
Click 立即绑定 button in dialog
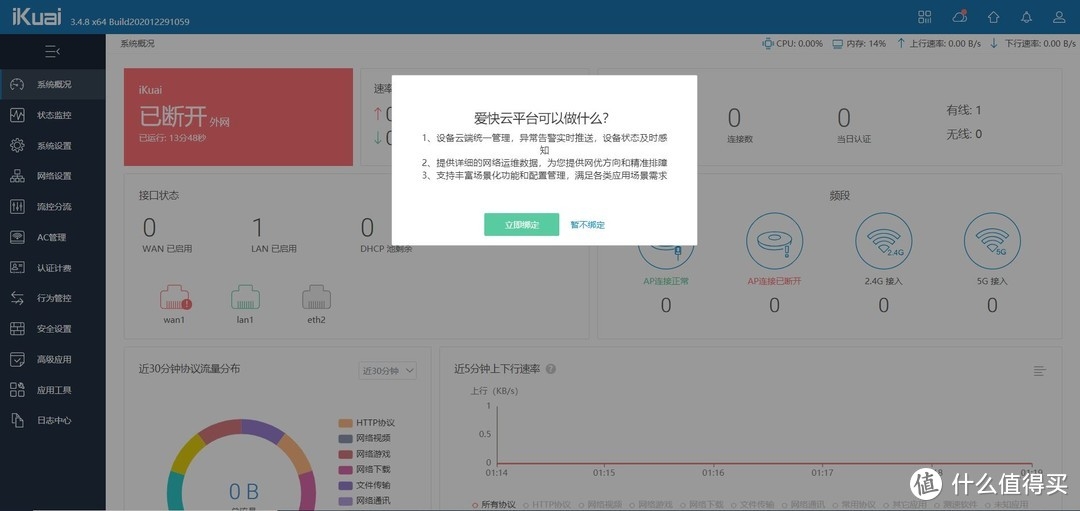coord(521,225)
